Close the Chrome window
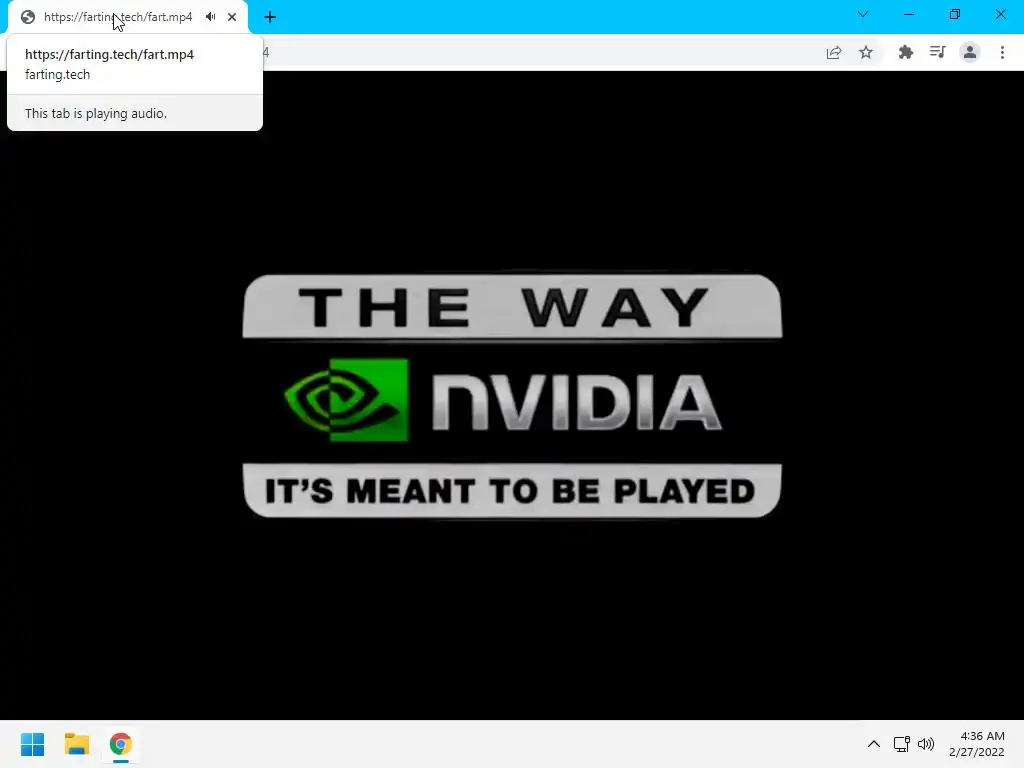 coord(1000,14)
